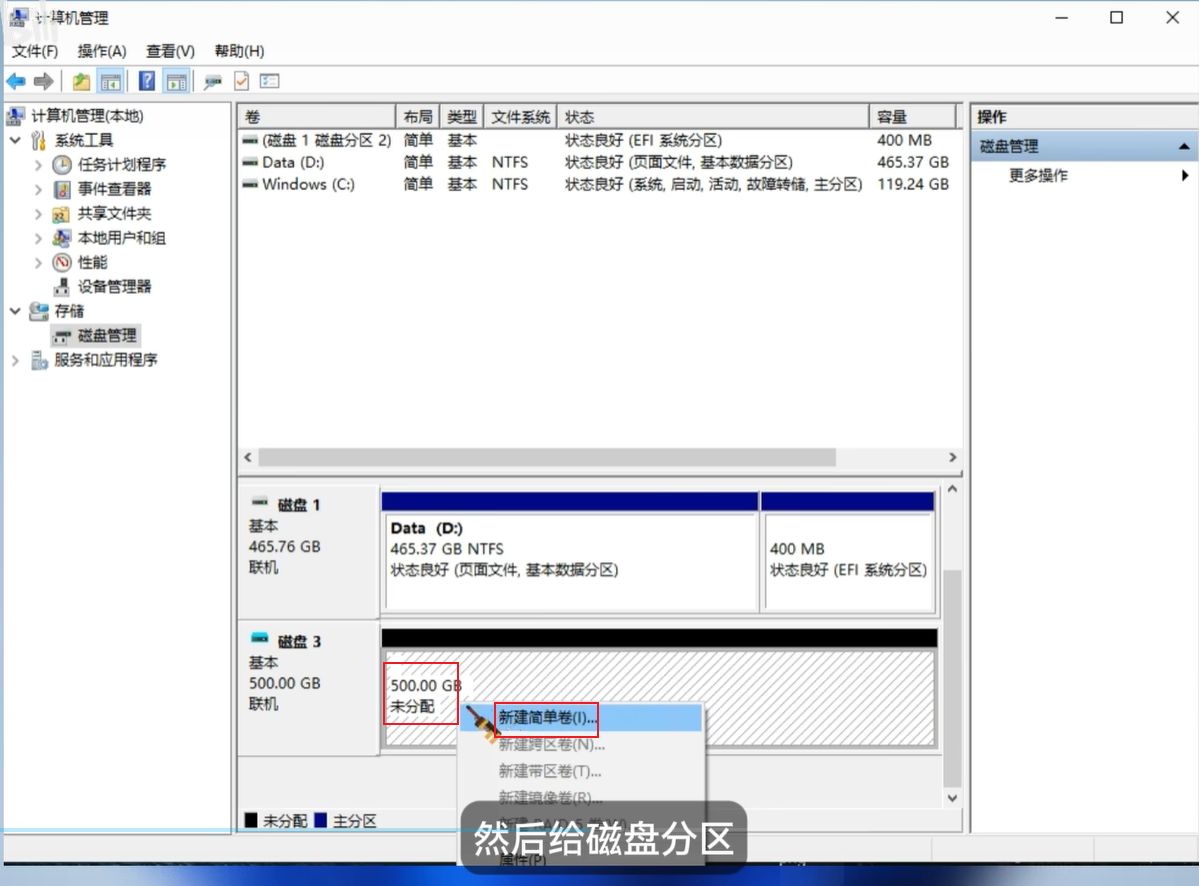Sort volumes by 容量 column header
Image resolution: width=1199 pixels, height=886 pixels.
point(904,117)
